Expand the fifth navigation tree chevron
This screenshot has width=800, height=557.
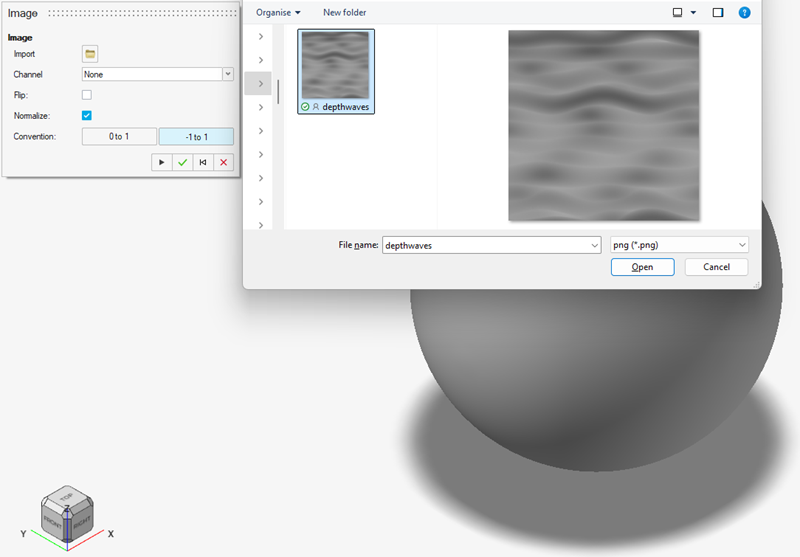pos(261,131)
